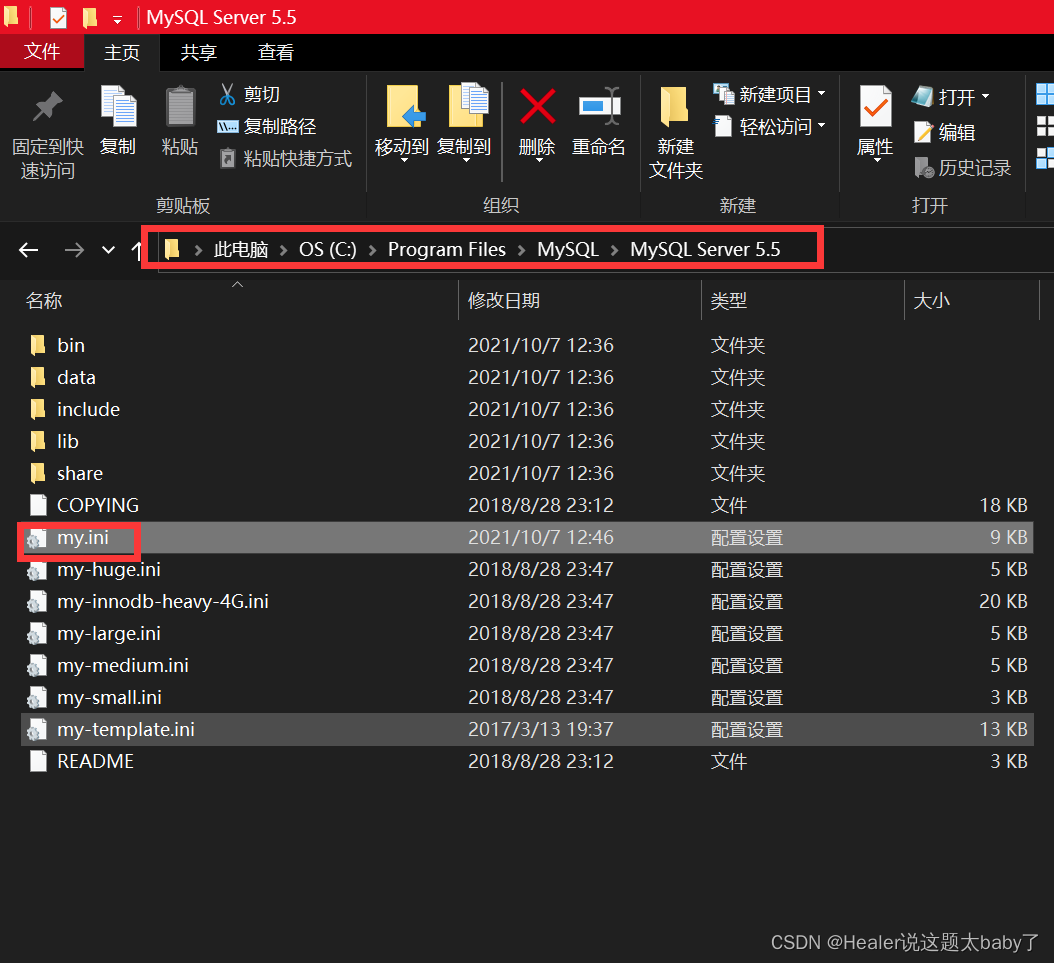This screenshot has height=963, width=1054.
Task: Navigate to 此电脑 in breadcrumb
Action: pyautogui.click(x=241, y=250)
